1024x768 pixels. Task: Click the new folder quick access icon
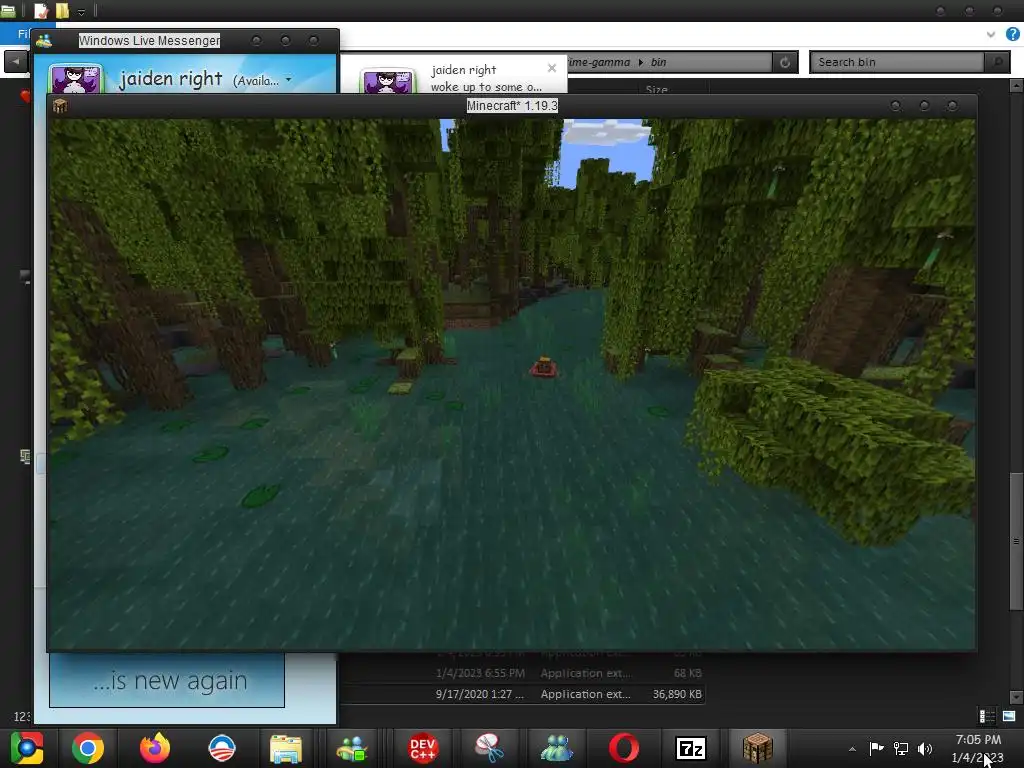62,10
